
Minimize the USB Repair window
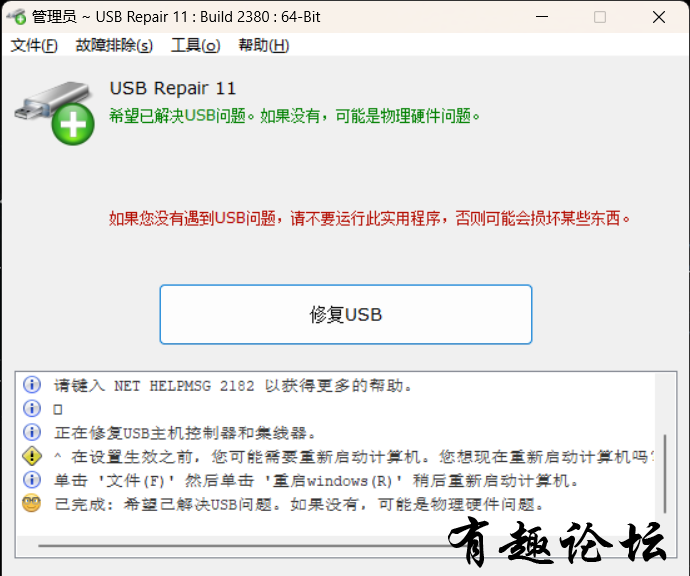tap(542, 17)
